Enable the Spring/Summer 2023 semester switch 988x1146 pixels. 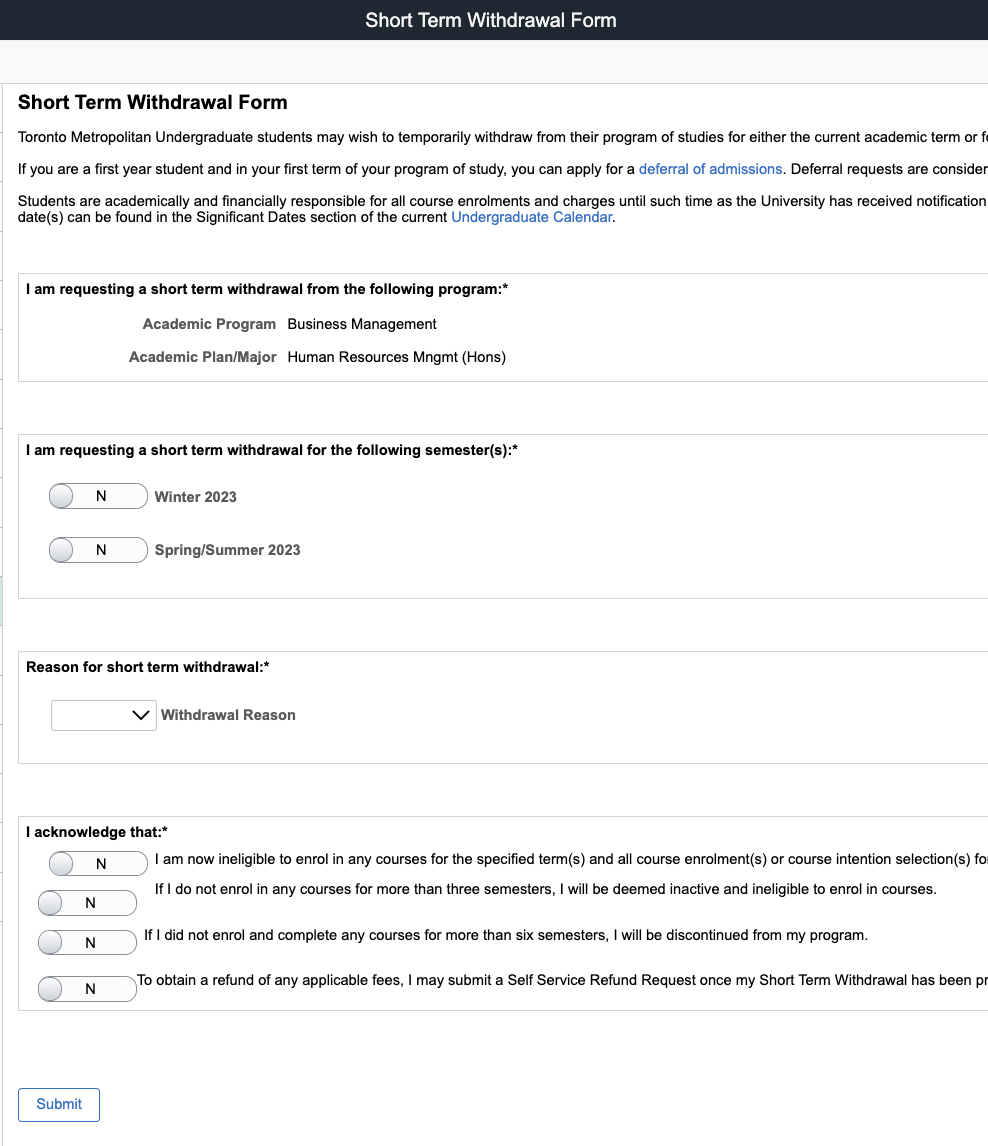[x=98, y=550]
